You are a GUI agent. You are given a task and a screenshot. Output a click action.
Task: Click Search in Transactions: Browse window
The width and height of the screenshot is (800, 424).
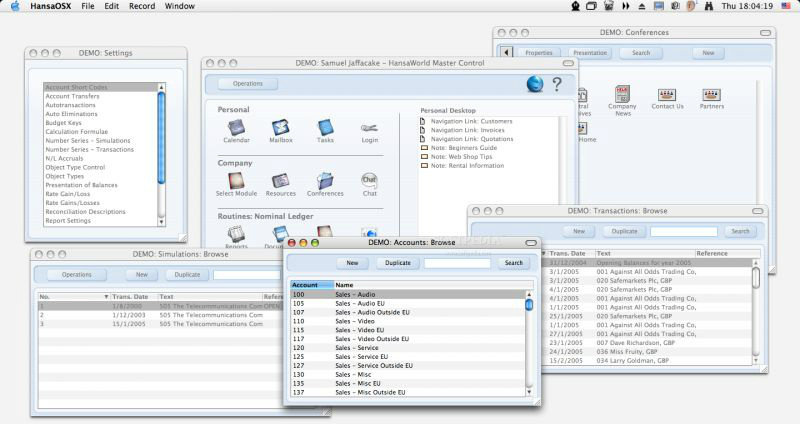pos(740,231)
